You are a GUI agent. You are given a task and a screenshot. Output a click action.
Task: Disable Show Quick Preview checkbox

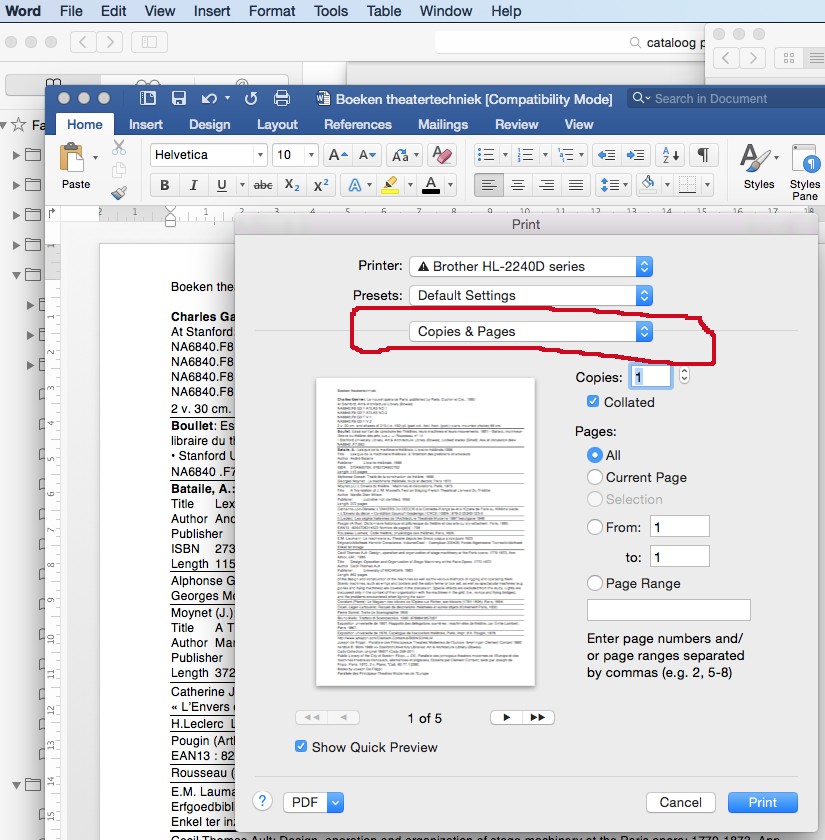pos(301,746)
